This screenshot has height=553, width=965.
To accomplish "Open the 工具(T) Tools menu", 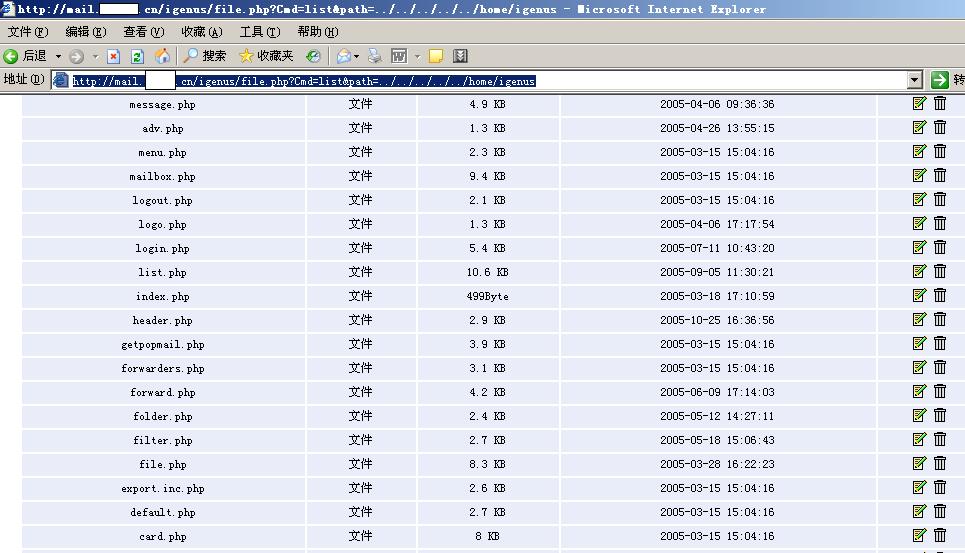I will pyautogui.click(x=260, y=32).
